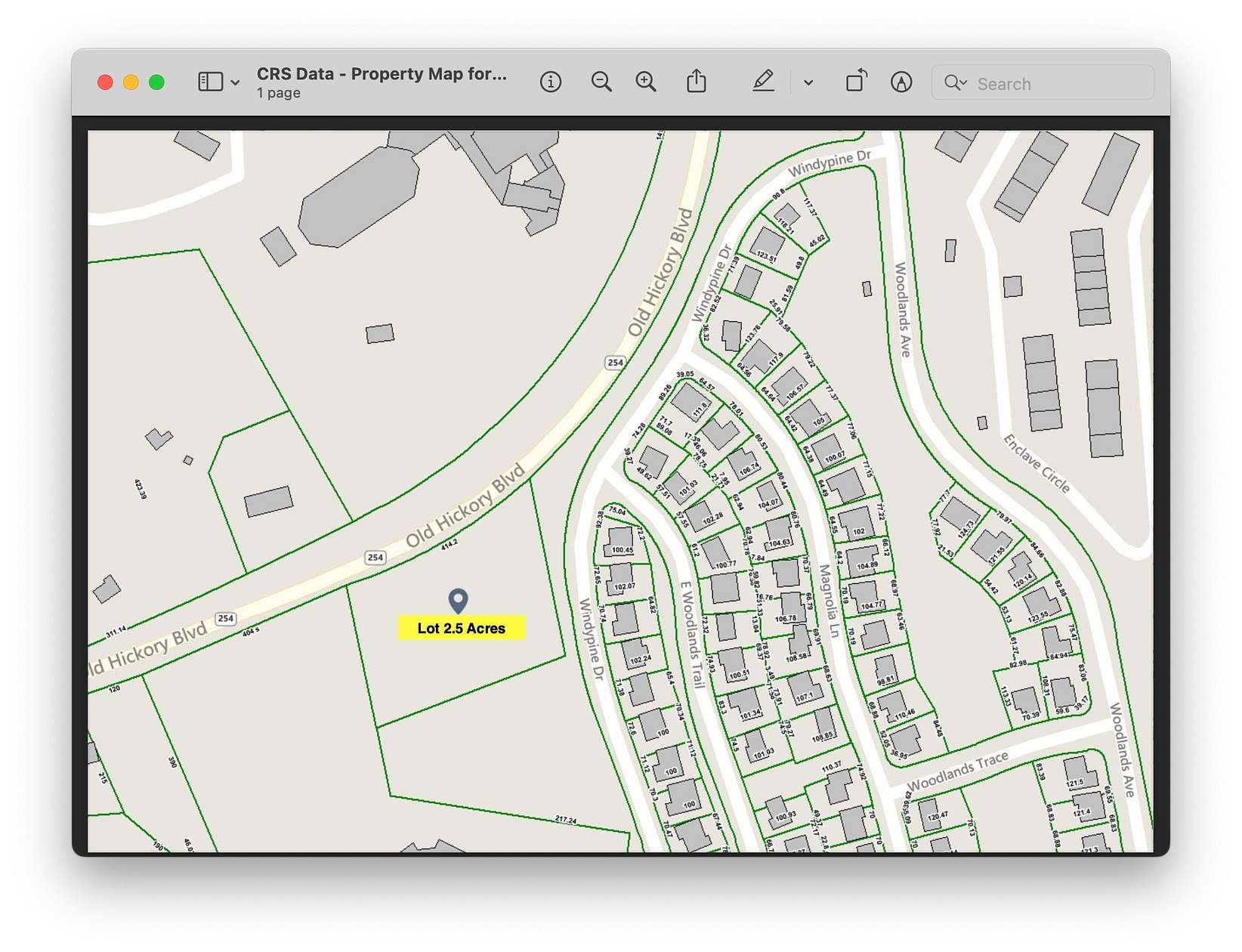
Task: Rotate the map page
Action: (855, 81)
